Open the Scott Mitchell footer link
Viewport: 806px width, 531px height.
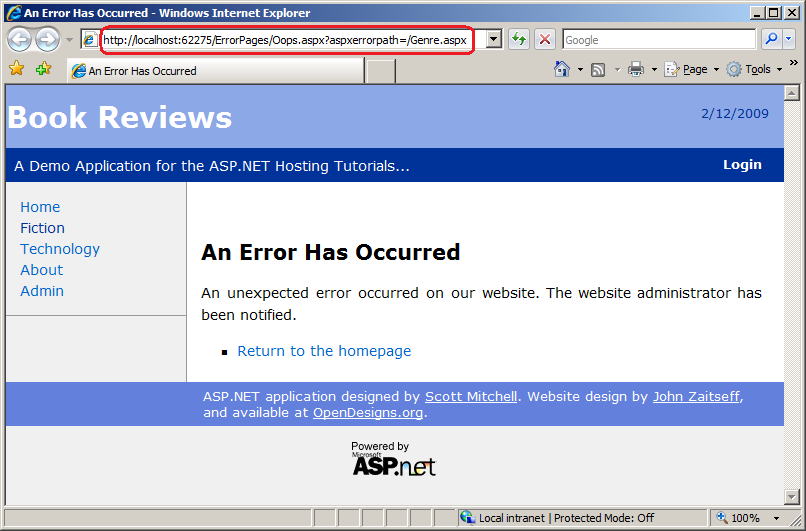tap(471, 396)
